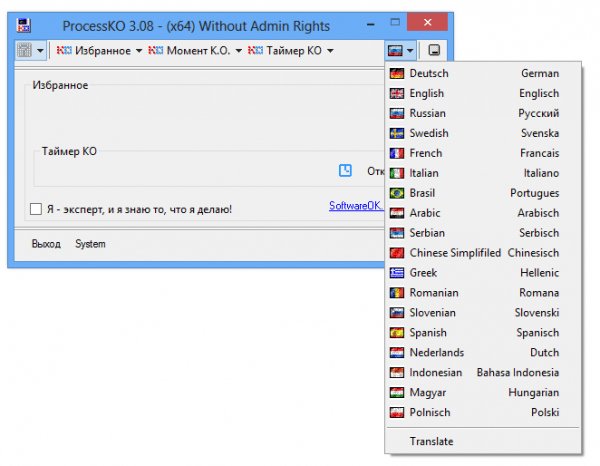Choose French from the language menu

(x=483, y=153)
